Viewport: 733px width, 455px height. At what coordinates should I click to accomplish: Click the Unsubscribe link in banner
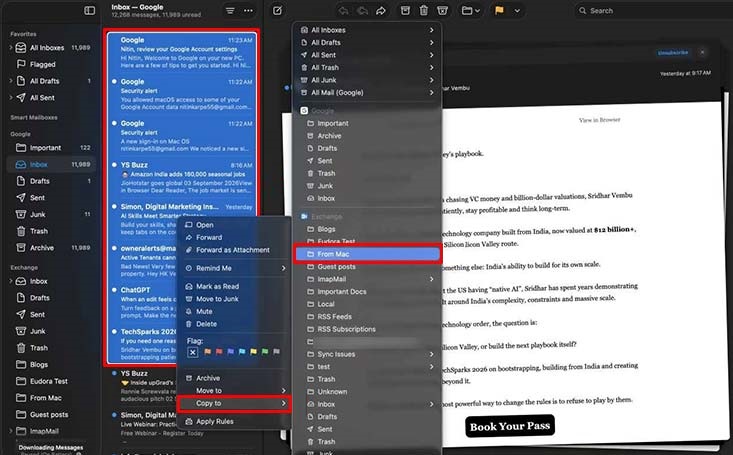[673, 52]
